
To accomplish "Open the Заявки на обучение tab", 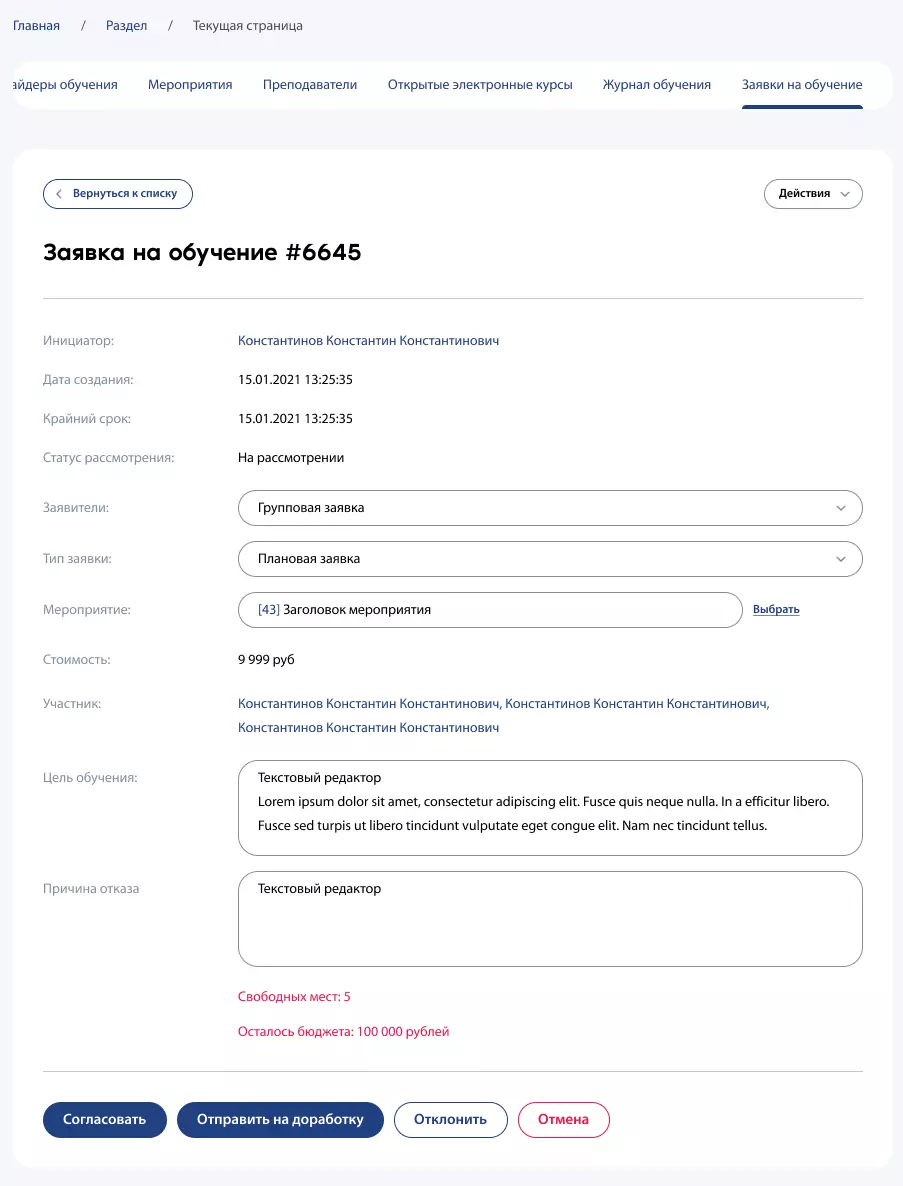I will click(802, 85).
